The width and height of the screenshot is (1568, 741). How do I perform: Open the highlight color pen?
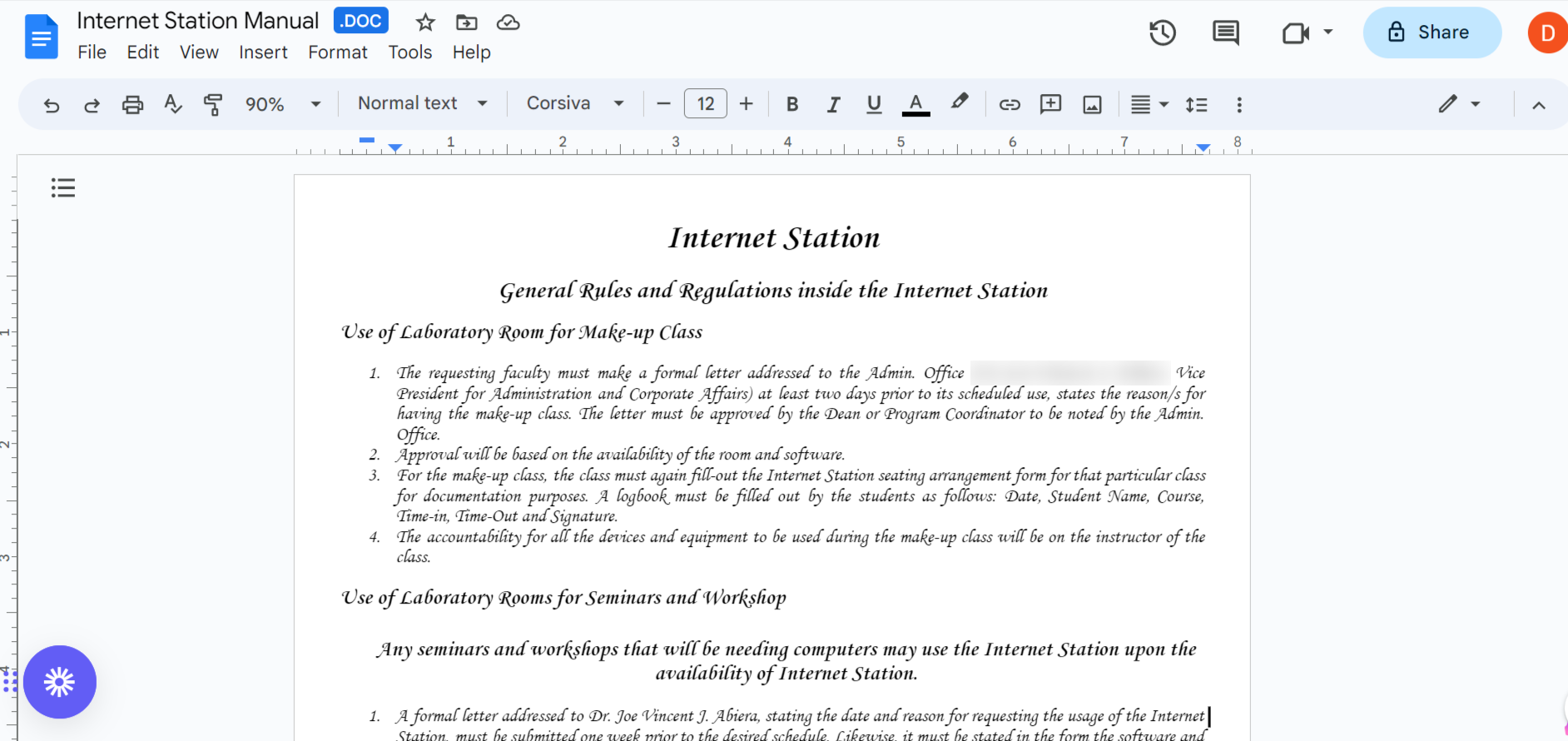click(960, 102)
